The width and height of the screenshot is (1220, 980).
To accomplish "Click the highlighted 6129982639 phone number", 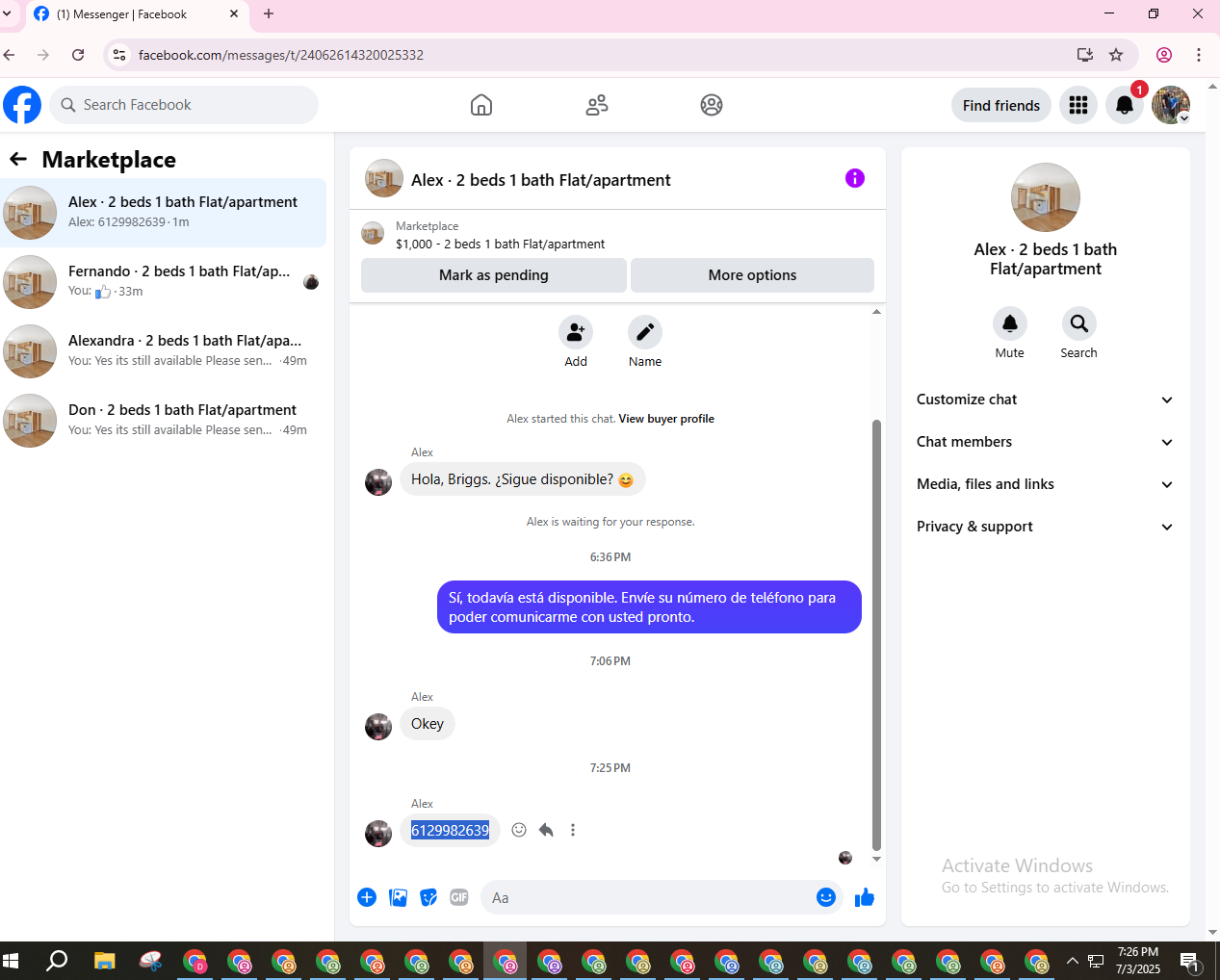I will coord(450,830).
